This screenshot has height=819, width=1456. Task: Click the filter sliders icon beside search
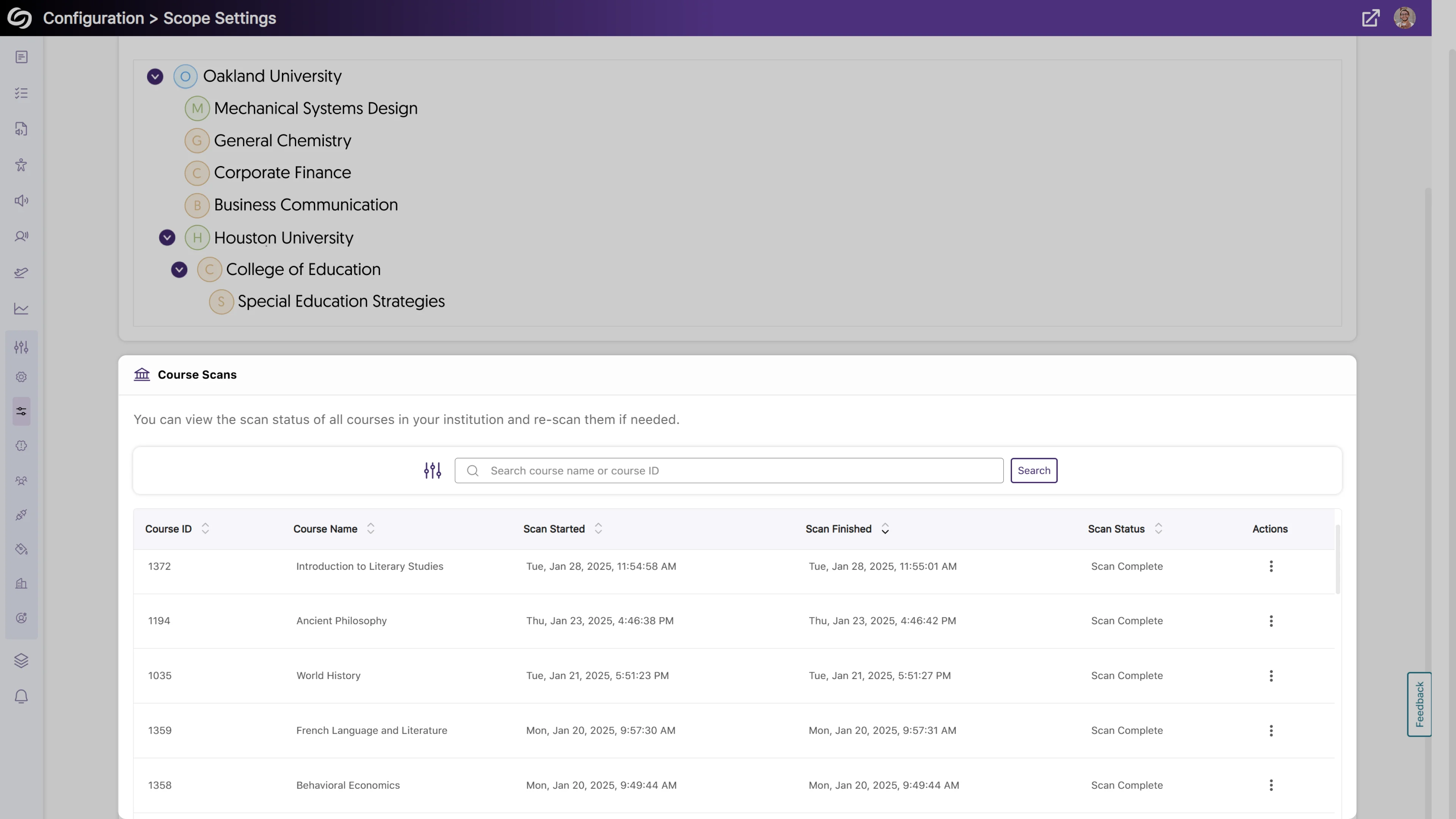(x=432, y=470)
